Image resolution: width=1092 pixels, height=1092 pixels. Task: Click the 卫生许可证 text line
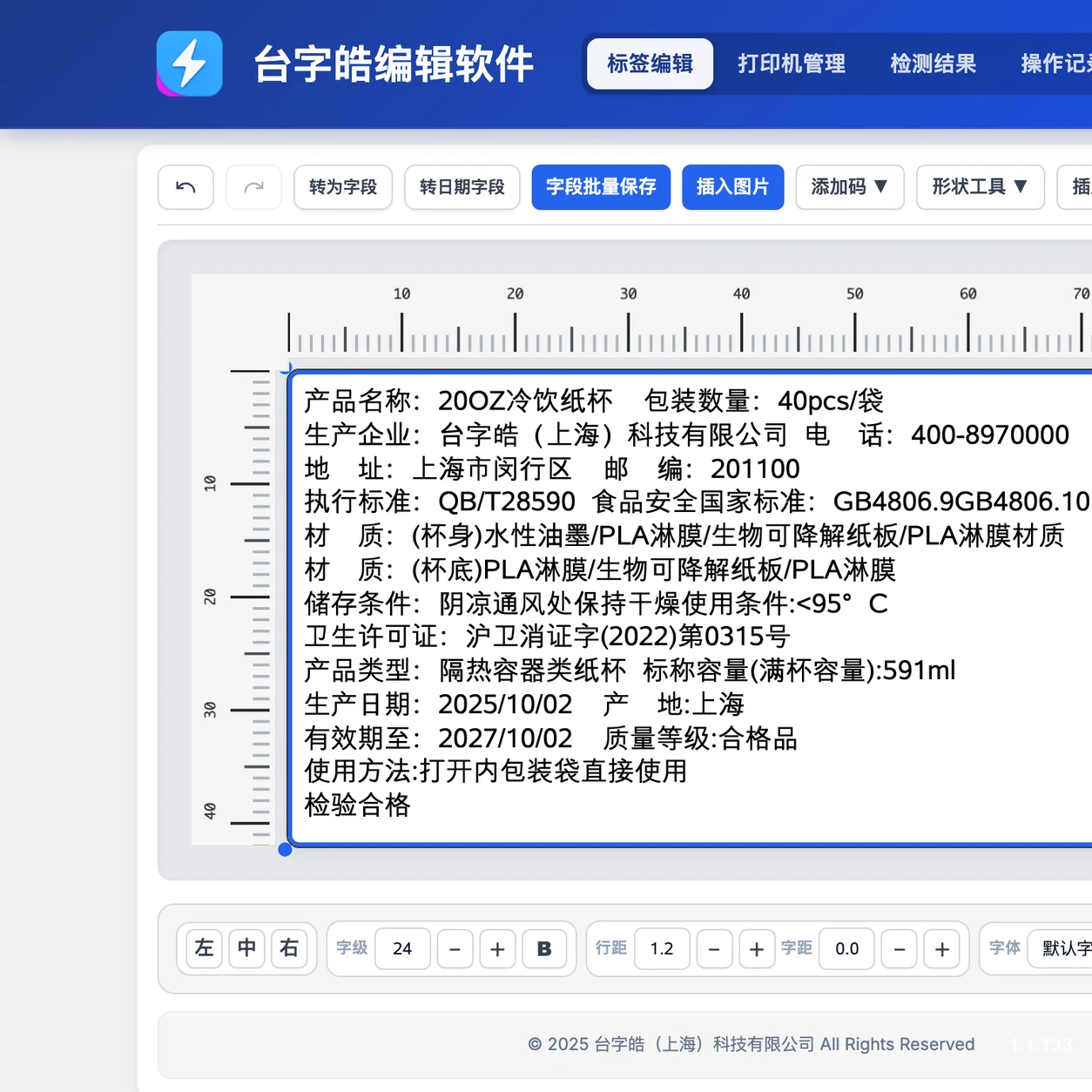point(547,637)
